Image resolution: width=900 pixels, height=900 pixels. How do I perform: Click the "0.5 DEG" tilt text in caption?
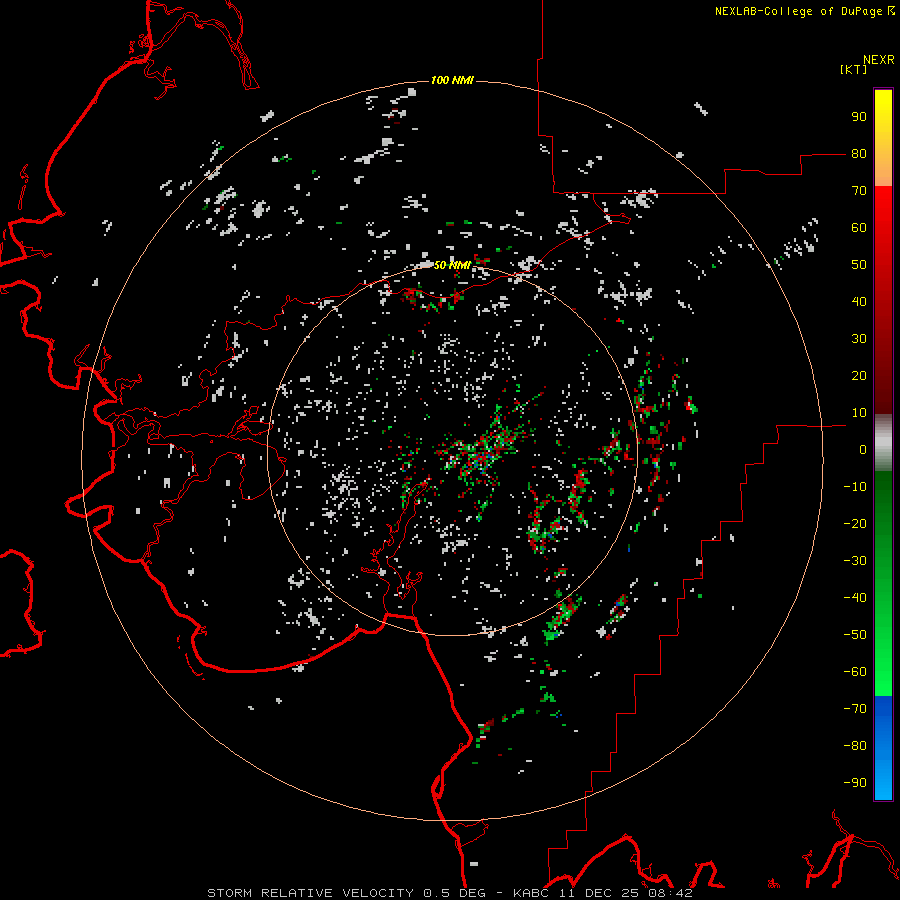[x=455, y=893]
